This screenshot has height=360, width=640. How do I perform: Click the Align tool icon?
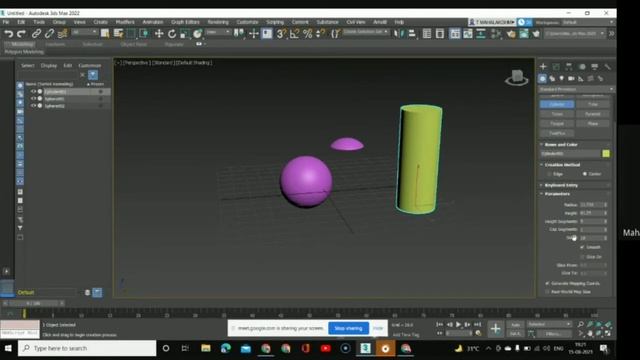412,34
